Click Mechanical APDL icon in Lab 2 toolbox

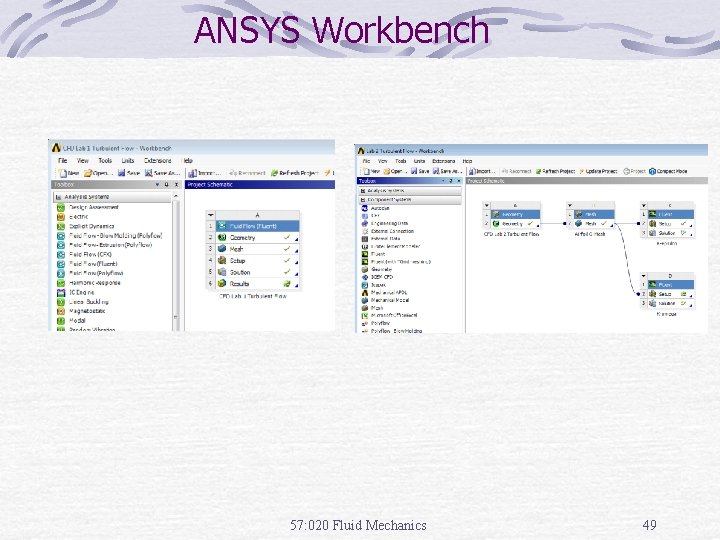[x=365, y=292]
